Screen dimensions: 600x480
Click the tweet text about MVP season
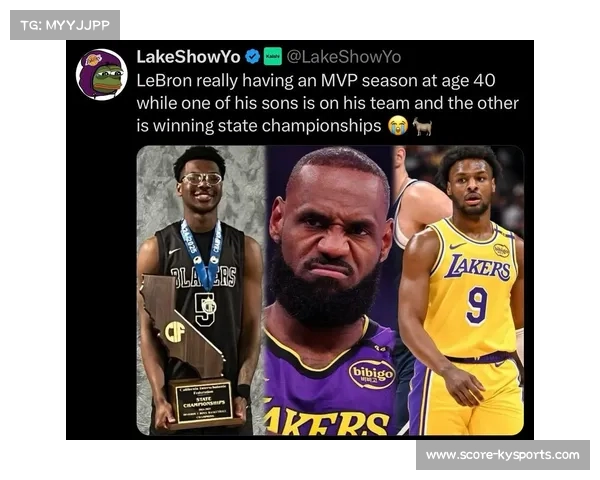328,103
